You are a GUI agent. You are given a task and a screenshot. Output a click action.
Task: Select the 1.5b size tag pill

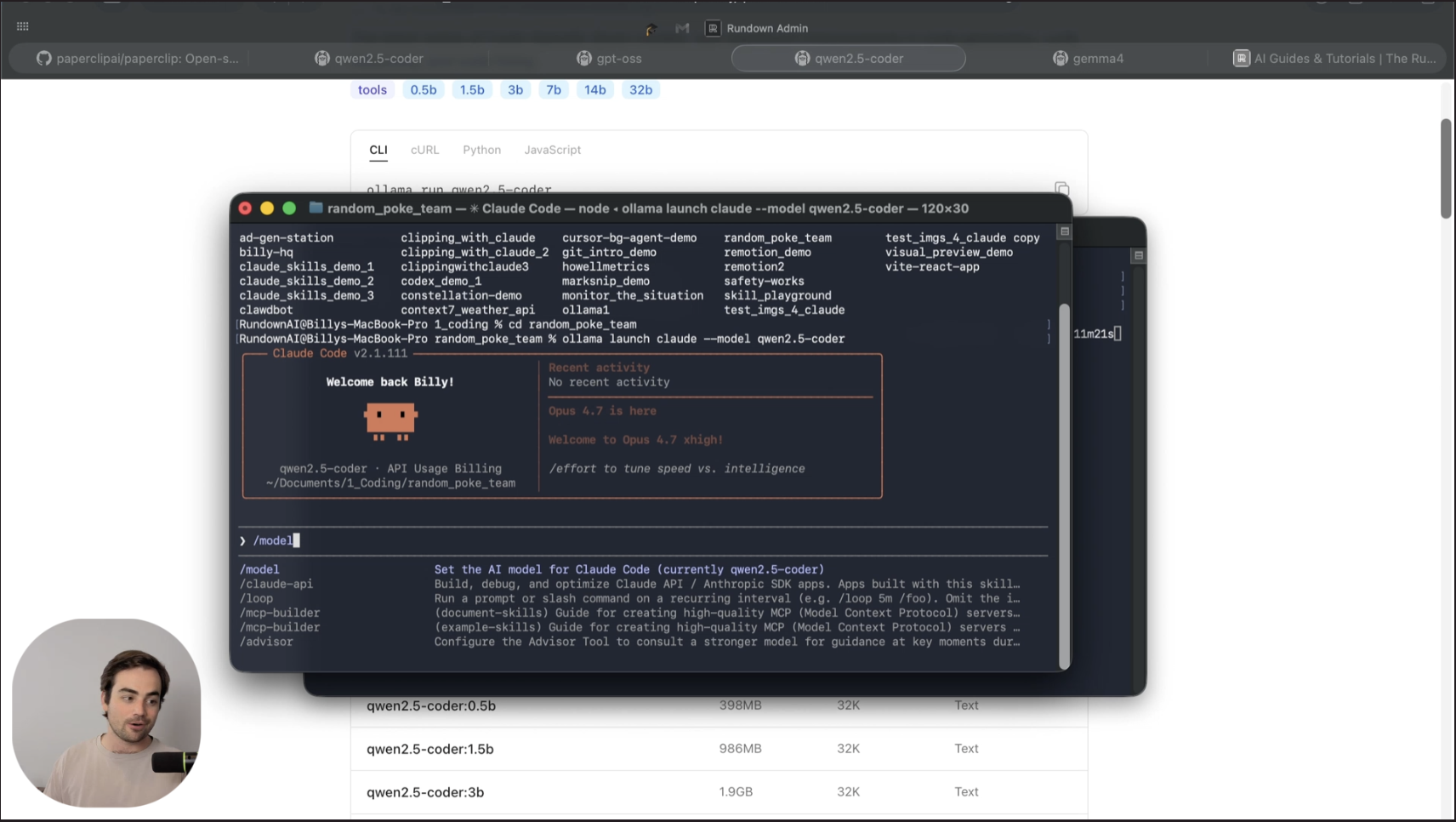(x=472, y=90)
